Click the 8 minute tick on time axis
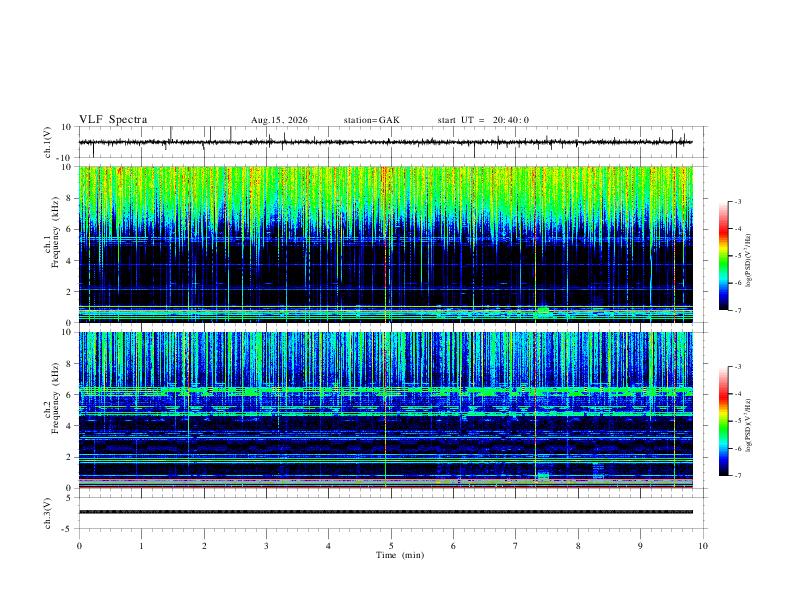The image size is (792, 612). tap(578, 546)
